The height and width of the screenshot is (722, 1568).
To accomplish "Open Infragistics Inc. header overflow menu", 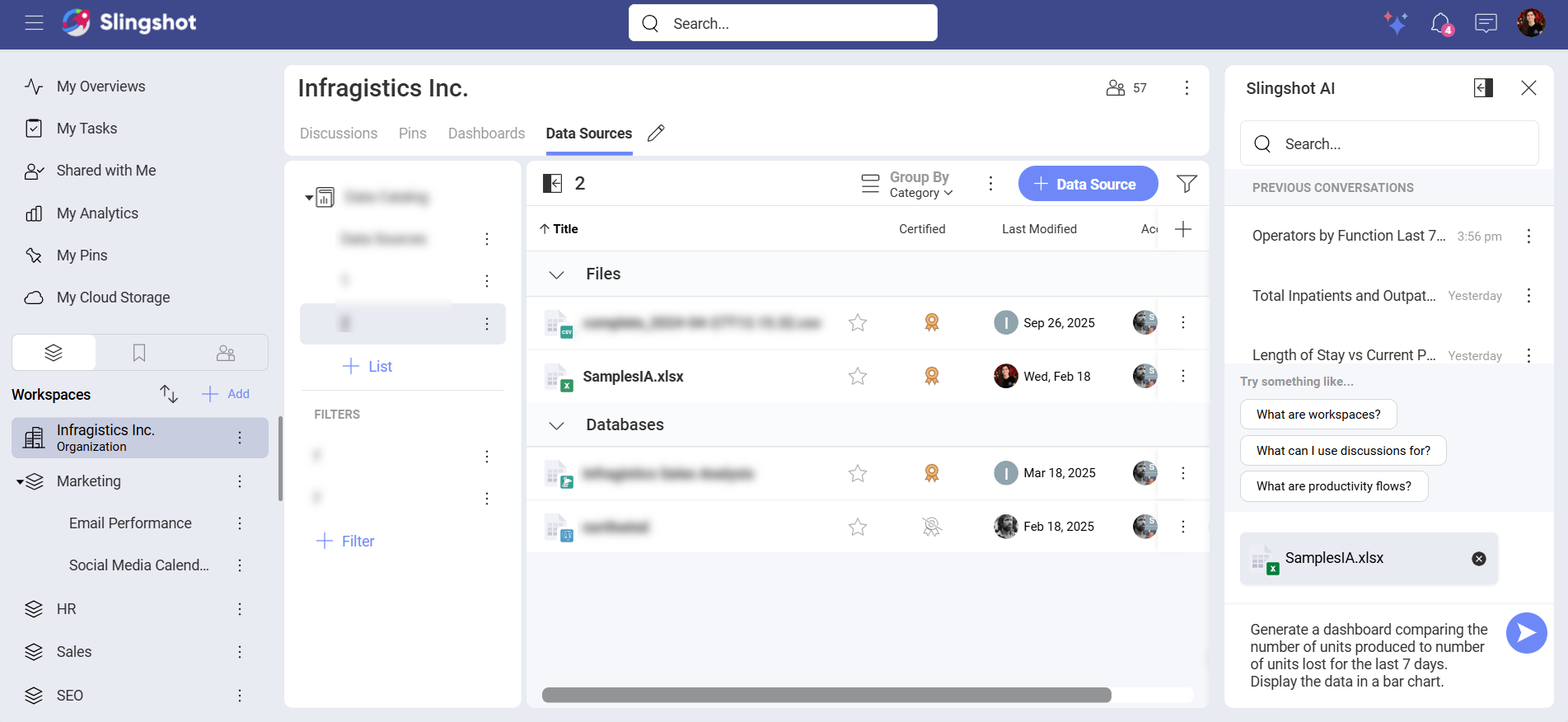I will 1187,88.
